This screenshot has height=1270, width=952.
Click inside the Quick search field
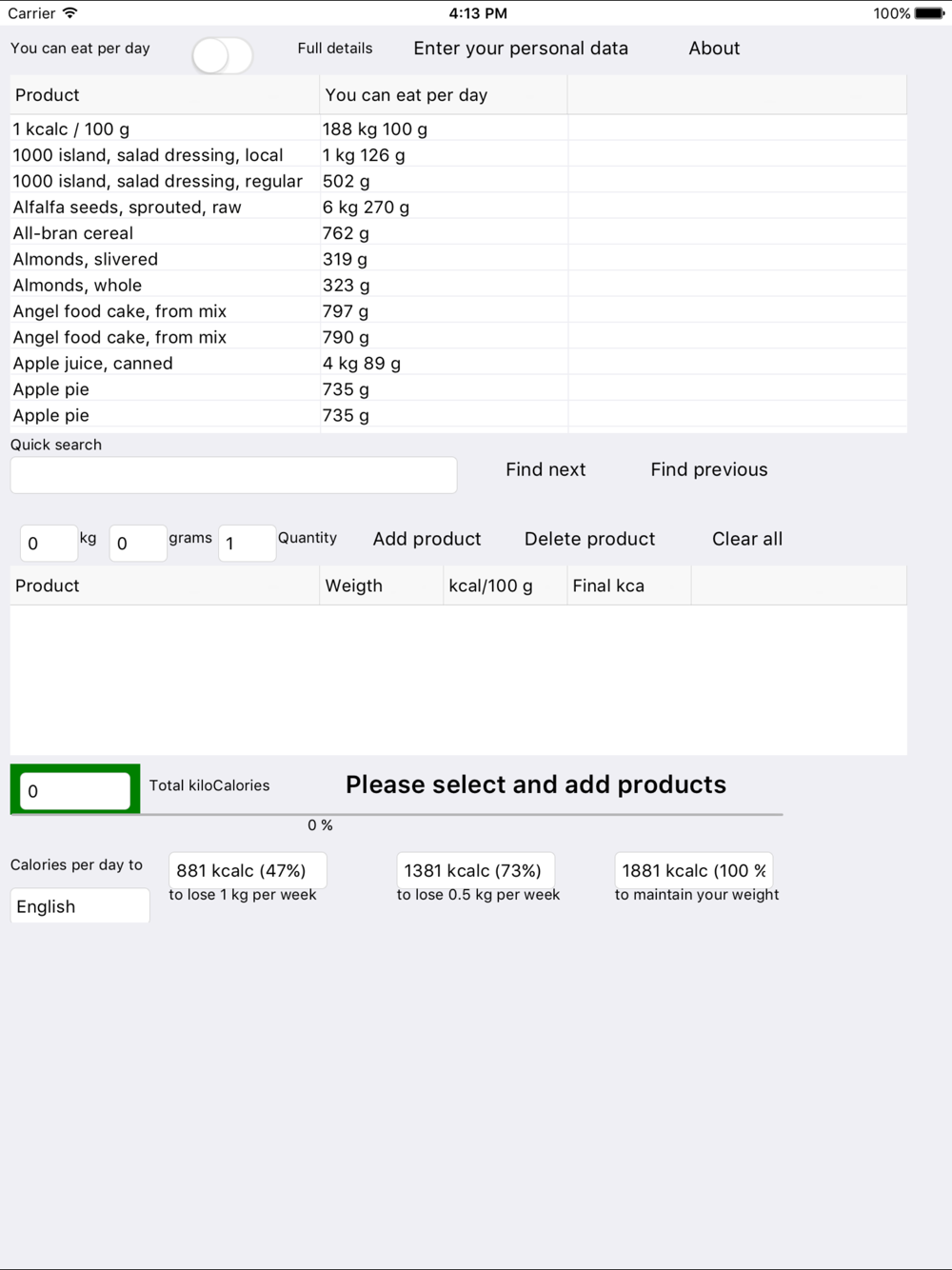tap(233, 475)
